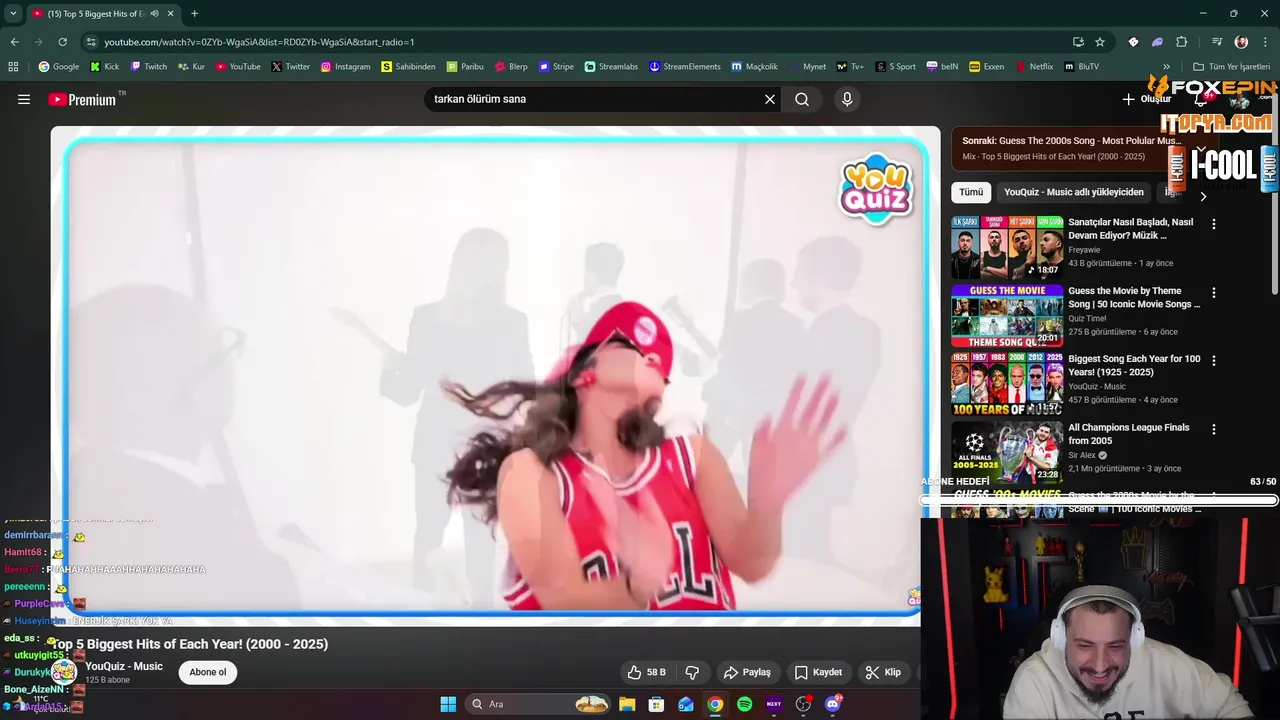Screen dimensions: 1280x720
Task: Open the Windows Start menu
Action: 448,704
